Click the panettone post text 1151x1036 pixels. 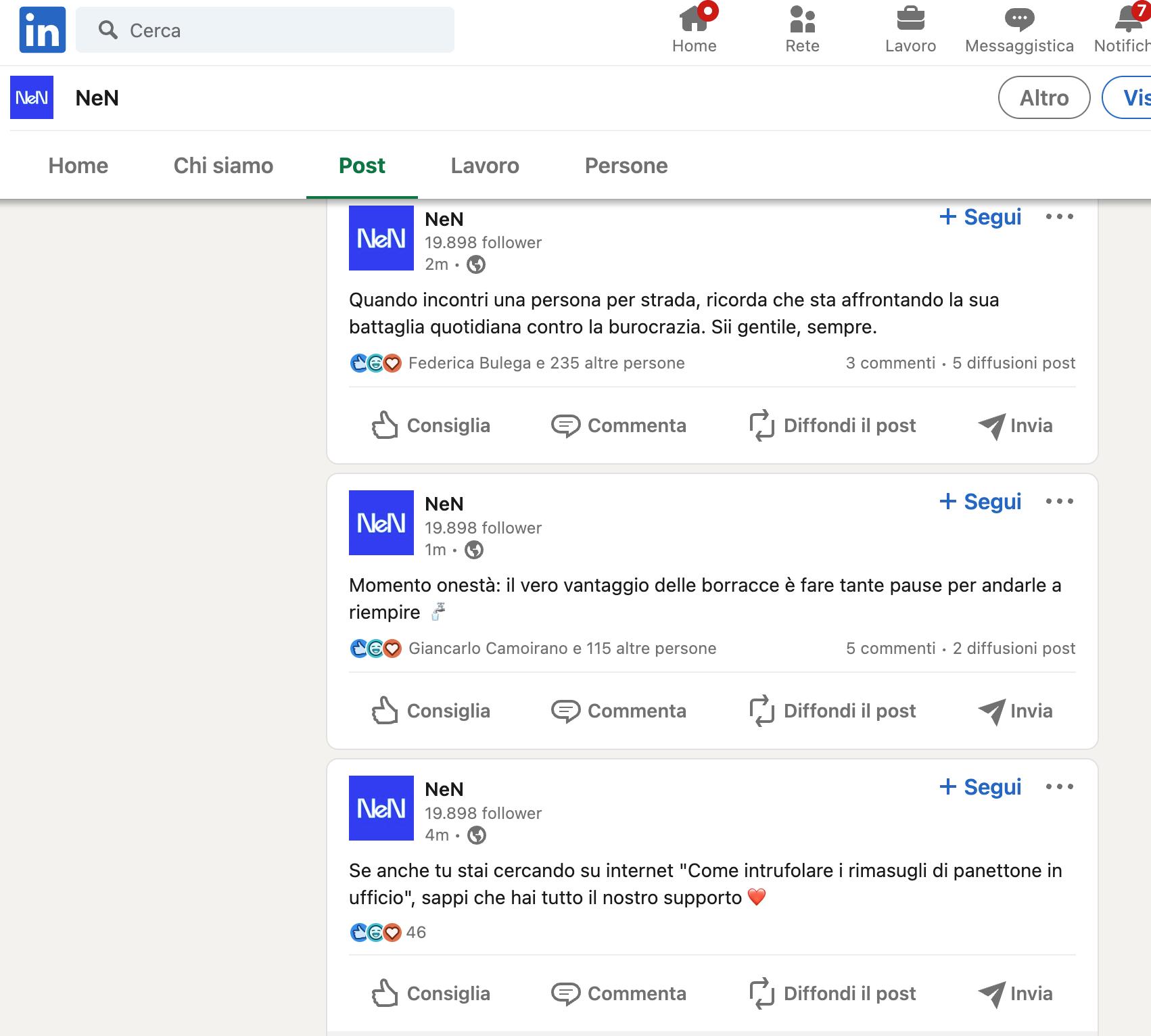(x=705, y=884)
